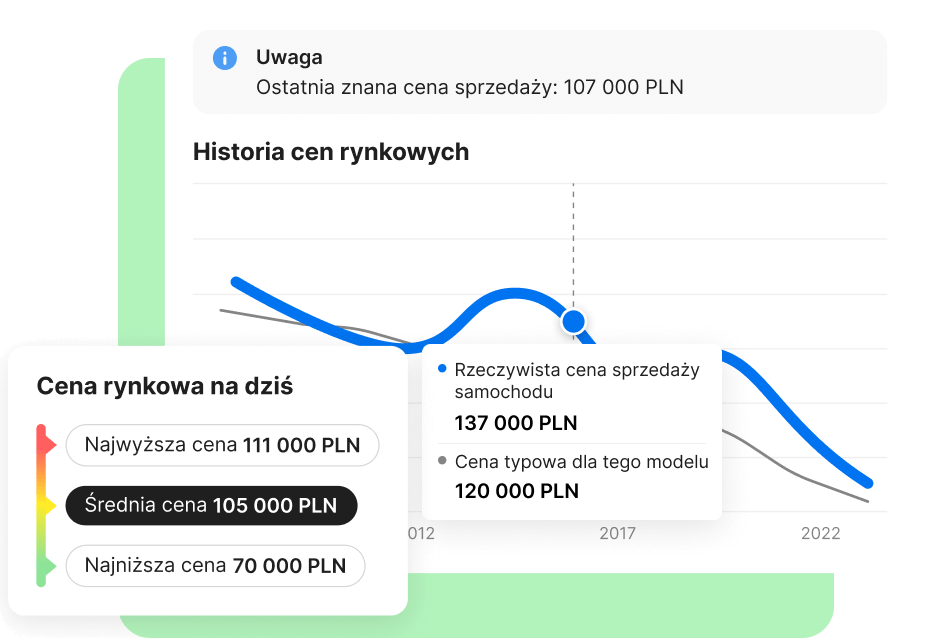Select the Najwyższa cena 111 000 PLN pill
The height and width of the screenshot is (640, 936).
[222, 446]
